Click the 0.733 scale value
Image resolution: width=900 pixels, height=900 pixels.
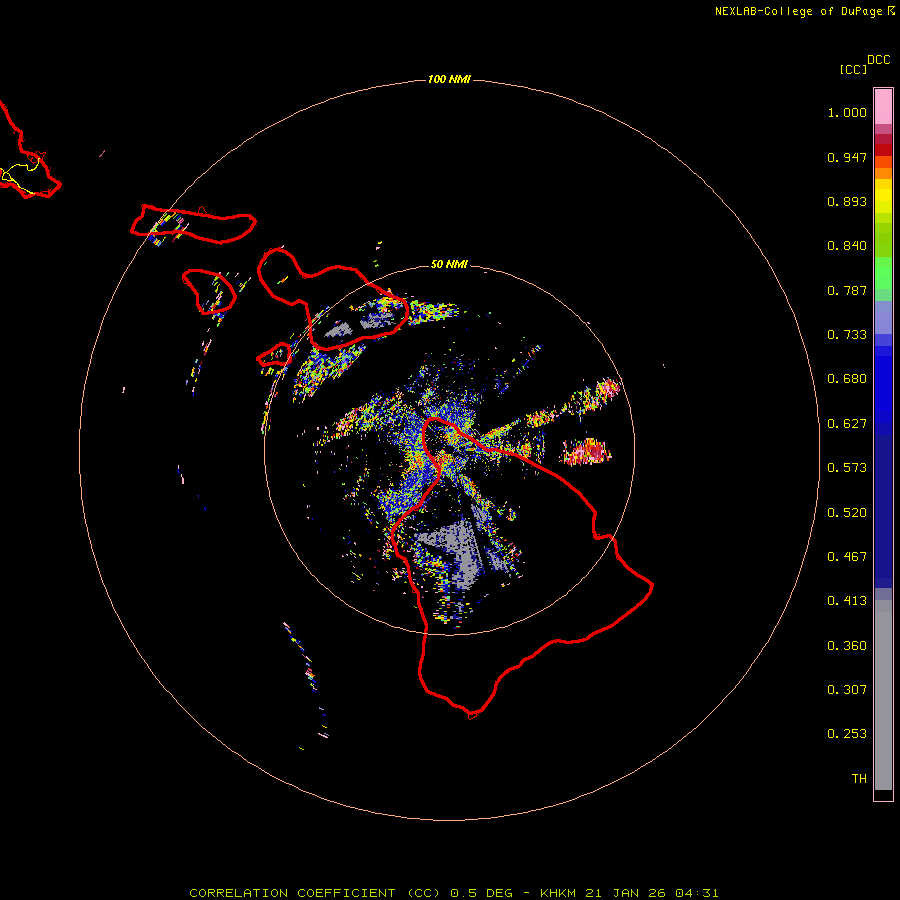coord(847,335)
